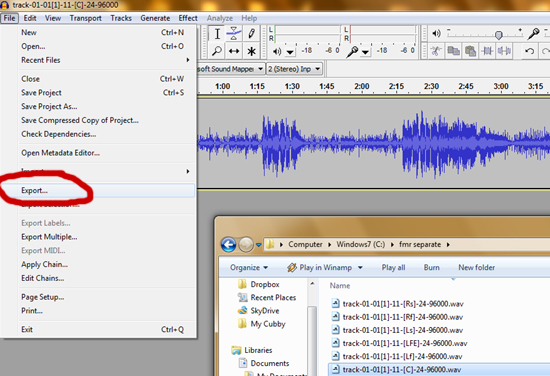Open the output meter dropdown arrow
The width and height of the screenshot is (550, 376).
coord(290,53)
